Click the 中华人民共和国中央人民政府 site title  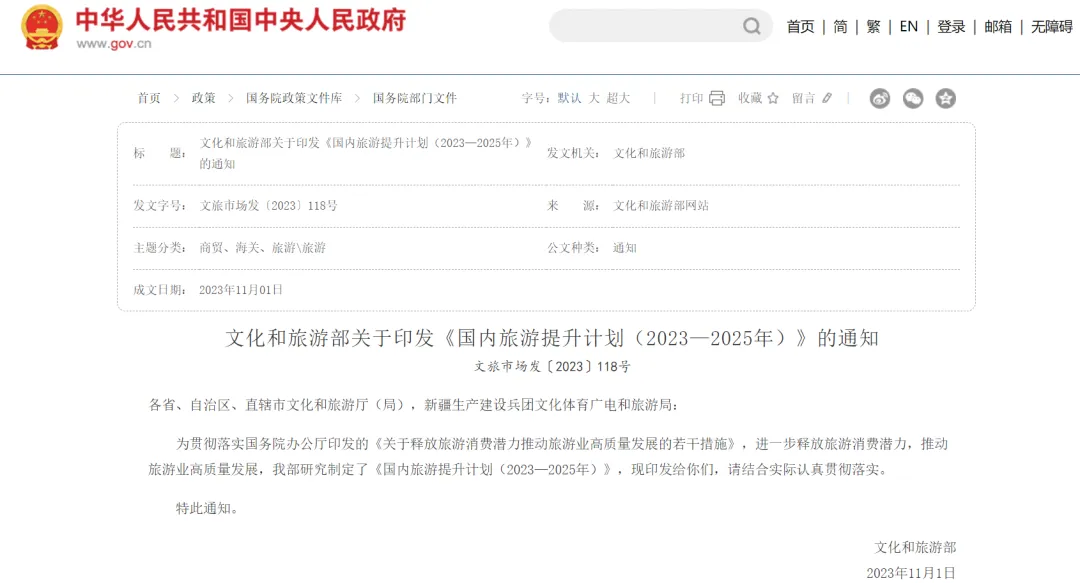point(240,20)
